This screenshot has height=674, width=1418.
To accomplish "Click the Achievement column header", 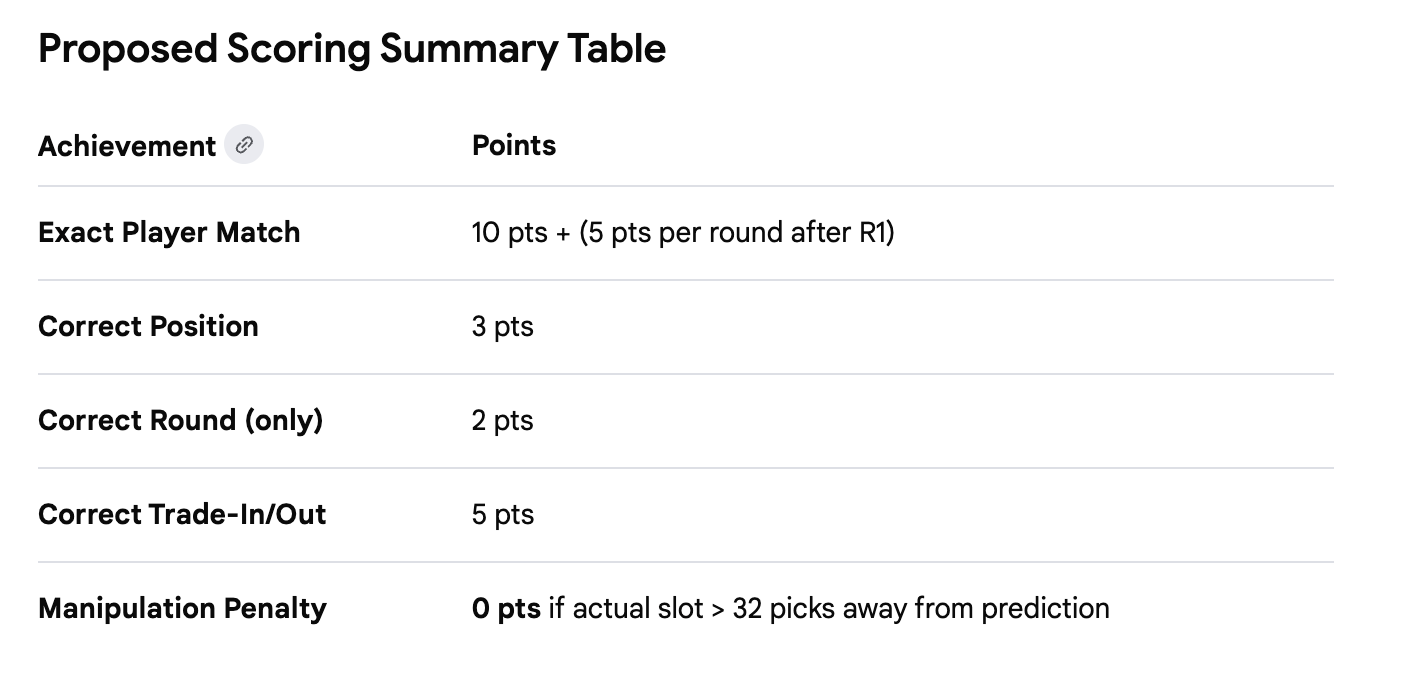I will (127, 146).
